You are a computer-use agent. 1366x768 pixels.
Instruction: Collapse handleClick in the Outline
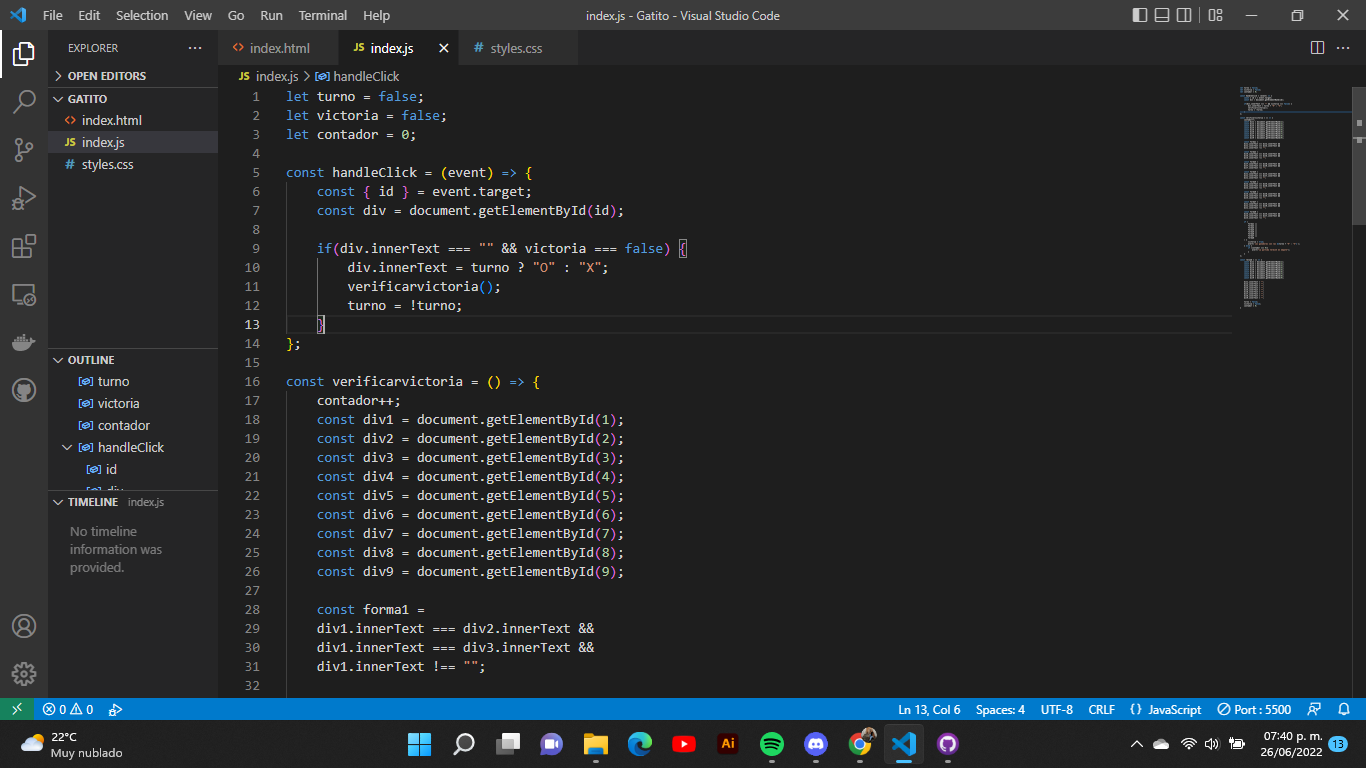(x=68, y=447)
